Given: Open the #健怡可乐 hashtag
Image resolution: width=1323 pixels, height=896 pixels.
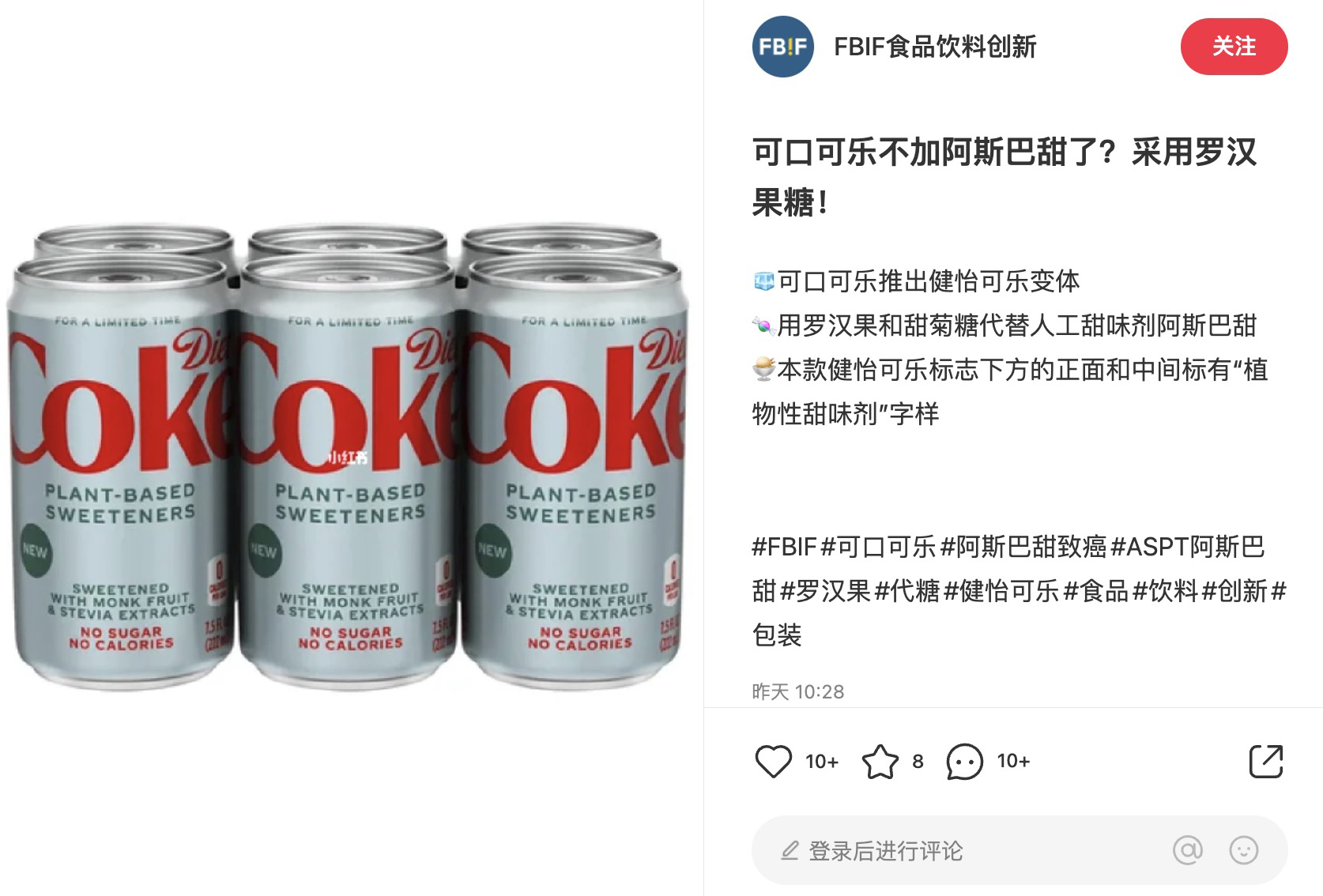Looking at the screenshot, I should coord(1001,590).
